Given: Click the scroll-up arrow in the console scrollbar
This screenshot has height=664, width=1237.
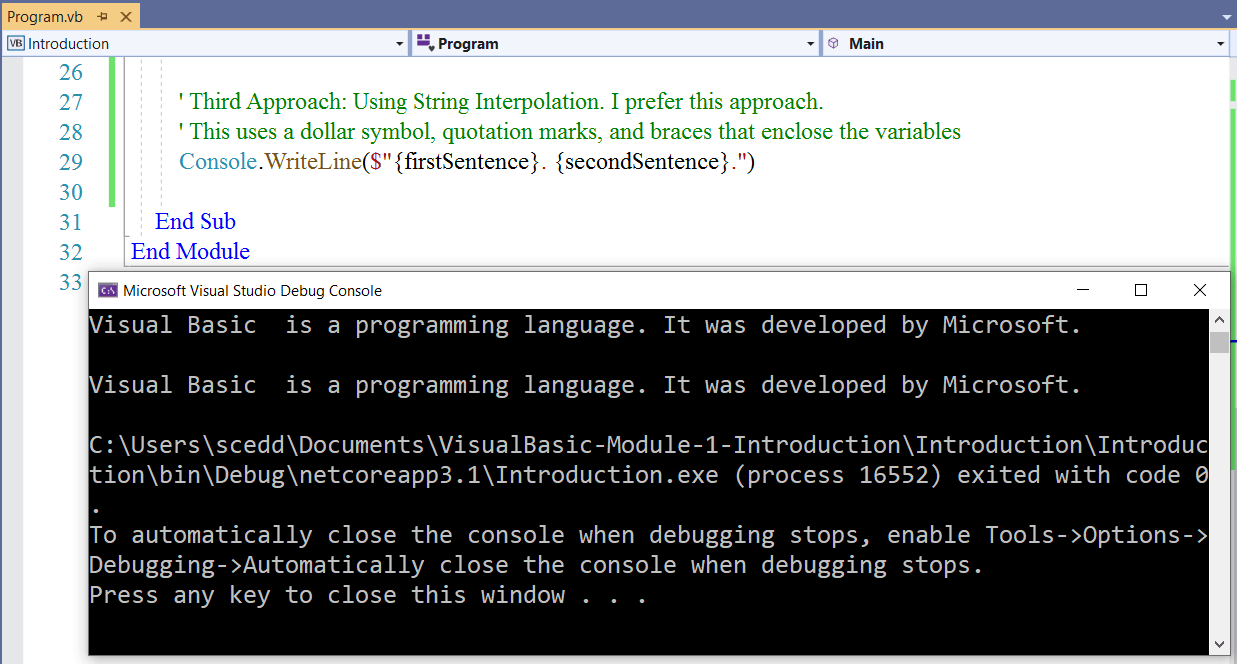Looking at the screenshot, I should [x=1220, y=317].
